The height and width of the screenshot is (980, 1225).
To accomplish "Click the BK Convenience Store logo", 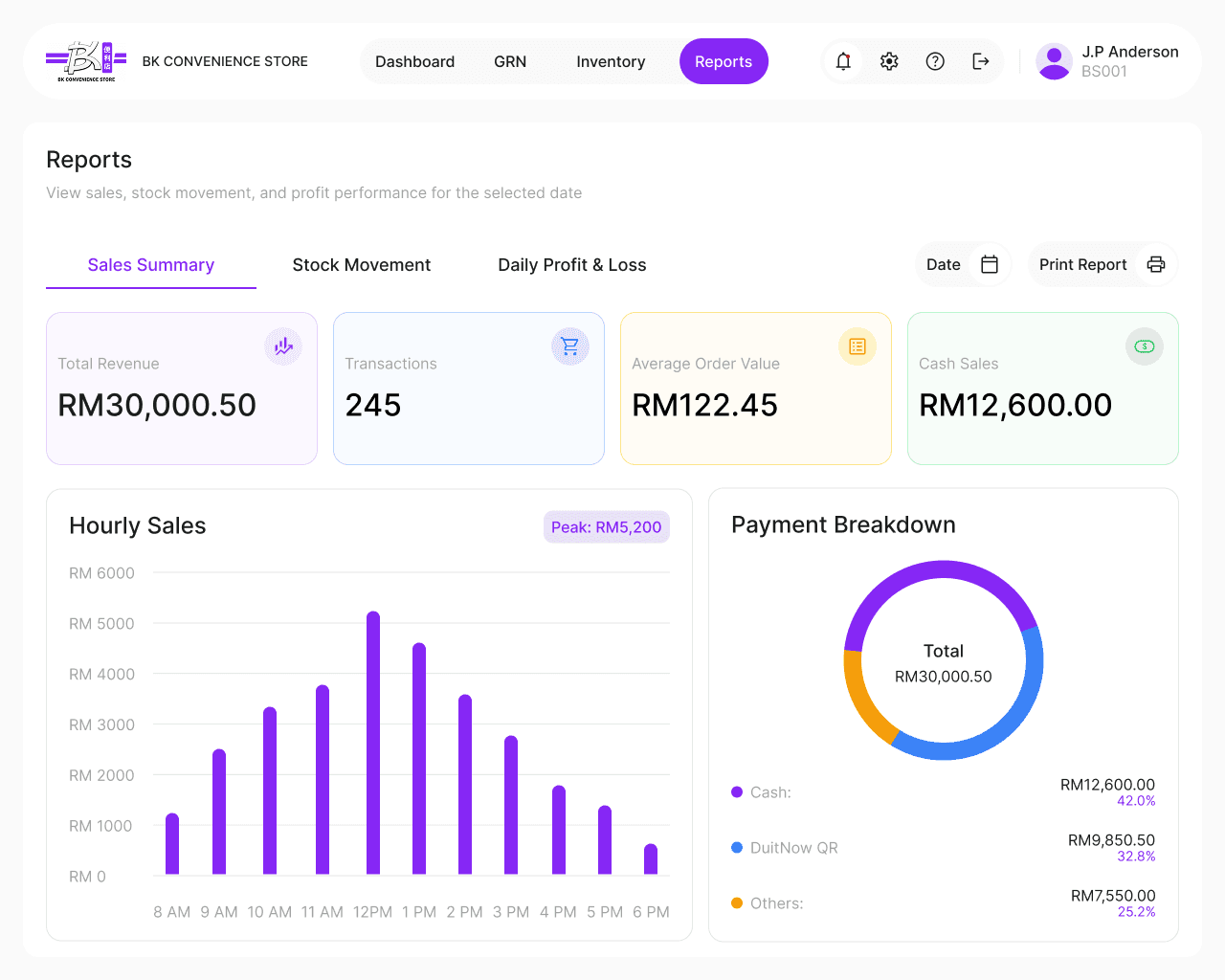I will [86, 61].
